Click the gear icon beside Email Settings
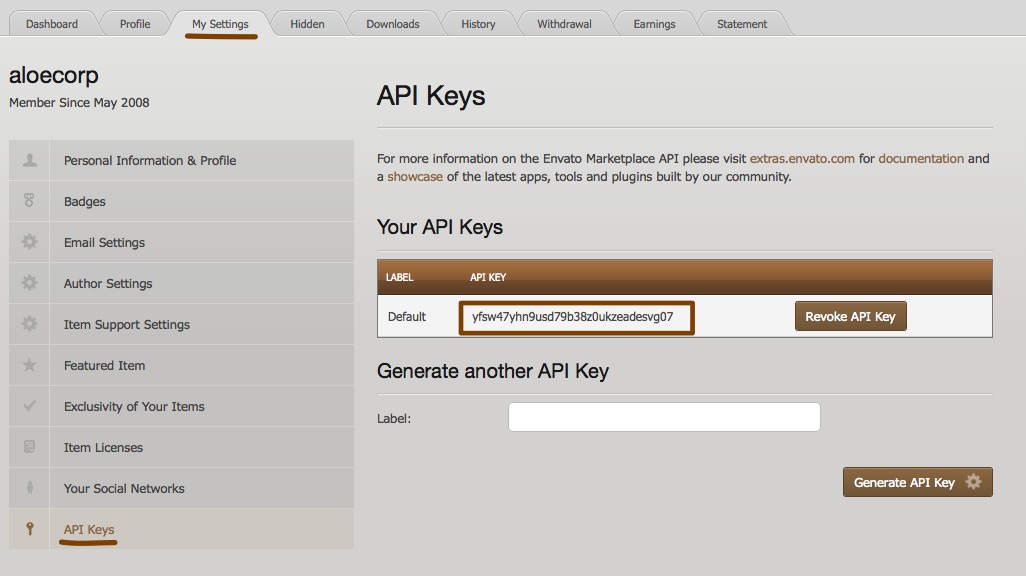This screenshot has height=576, width=1026. pos(29,242)
